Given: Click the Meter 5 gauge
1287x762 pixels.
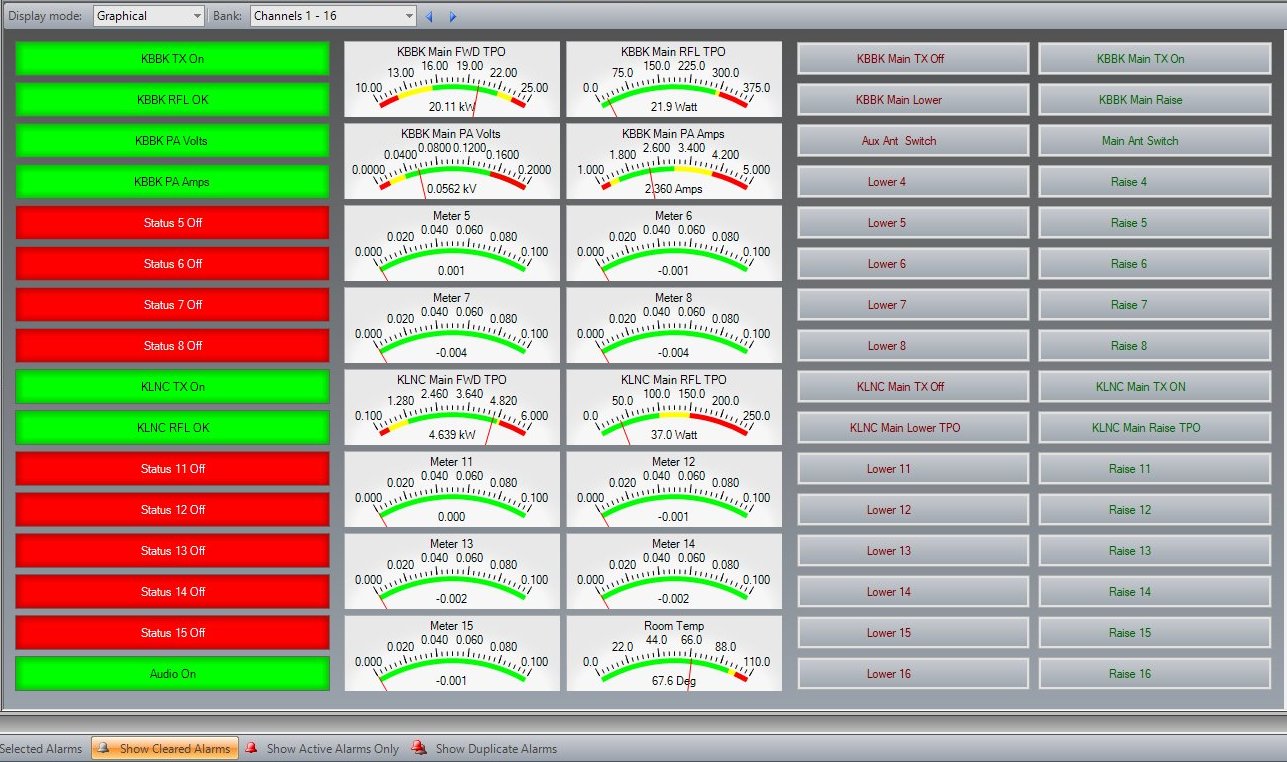Looking at the screenshot, I should tap(452, 244).
